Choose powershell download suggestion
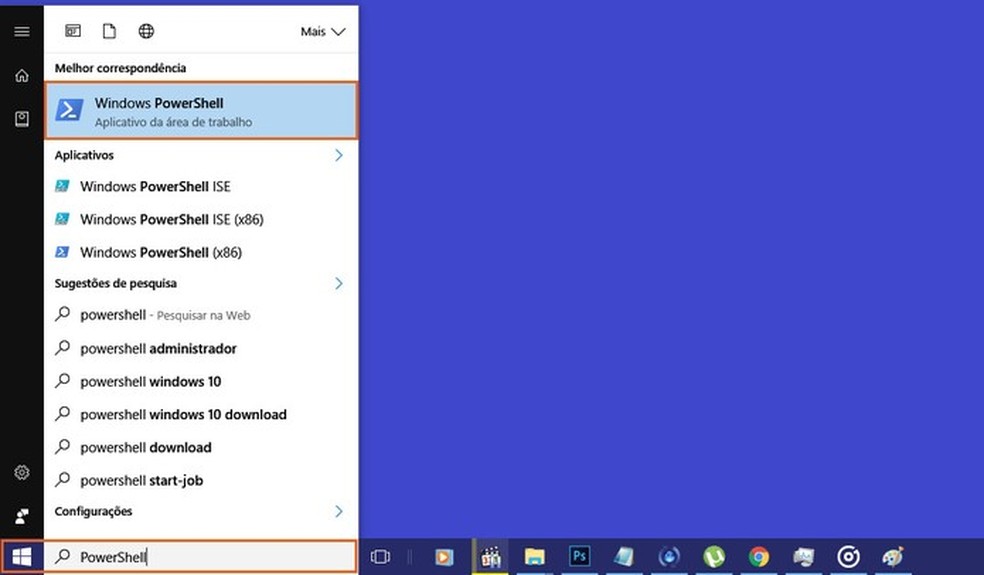 [201, 448]
